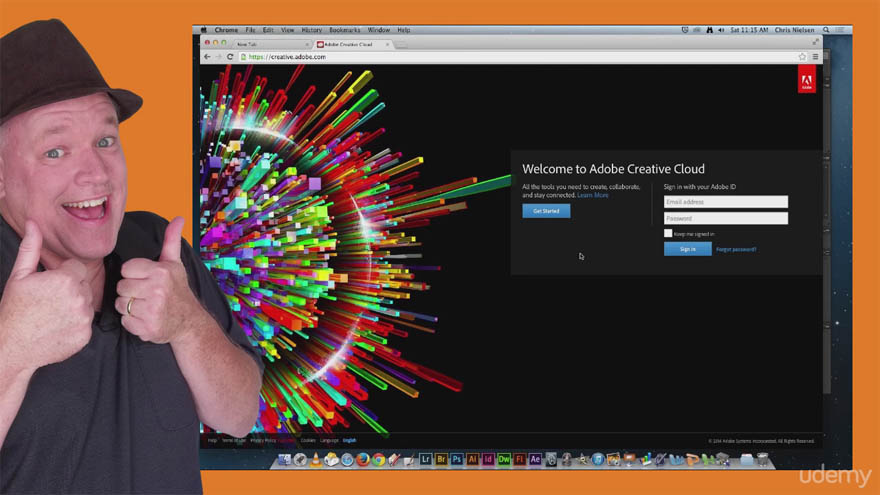This screenshot has width=880, height=495.
Task: Click the Chris Nielsen user menu
Action: coord(794,30)
